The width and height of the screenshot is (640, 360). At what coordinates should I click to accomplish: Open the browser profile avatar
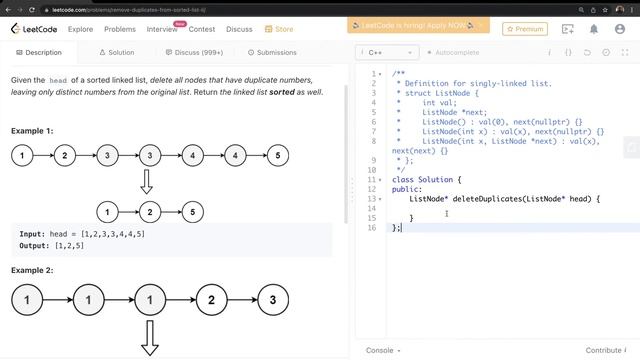click(x=620, y=9)
